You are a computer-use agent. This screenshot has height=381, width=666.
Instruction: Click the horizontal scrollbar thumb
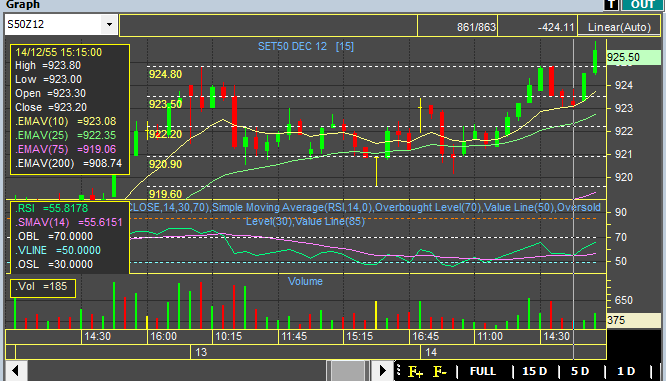(x=348, y=371)
